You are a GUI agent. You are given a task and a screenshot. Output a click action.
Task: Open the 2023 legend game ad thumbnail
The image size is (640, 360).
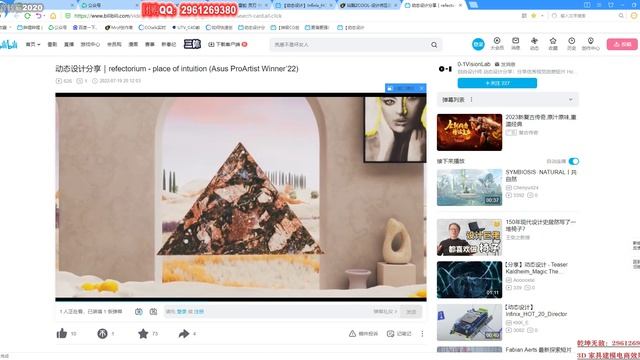(x=469, y=132)
